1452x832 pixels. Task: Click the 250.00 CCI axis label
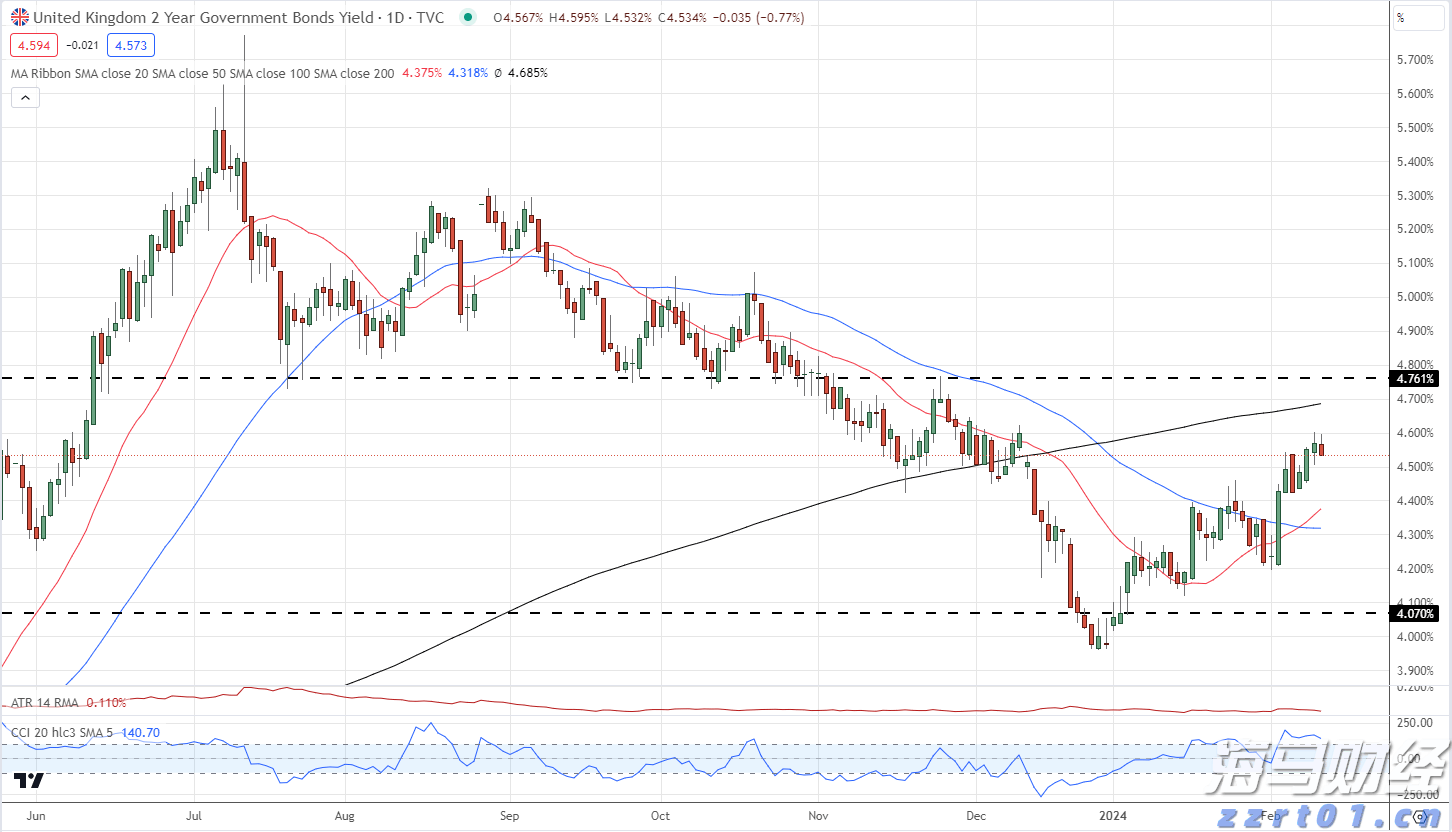(x=1413, y=722)
